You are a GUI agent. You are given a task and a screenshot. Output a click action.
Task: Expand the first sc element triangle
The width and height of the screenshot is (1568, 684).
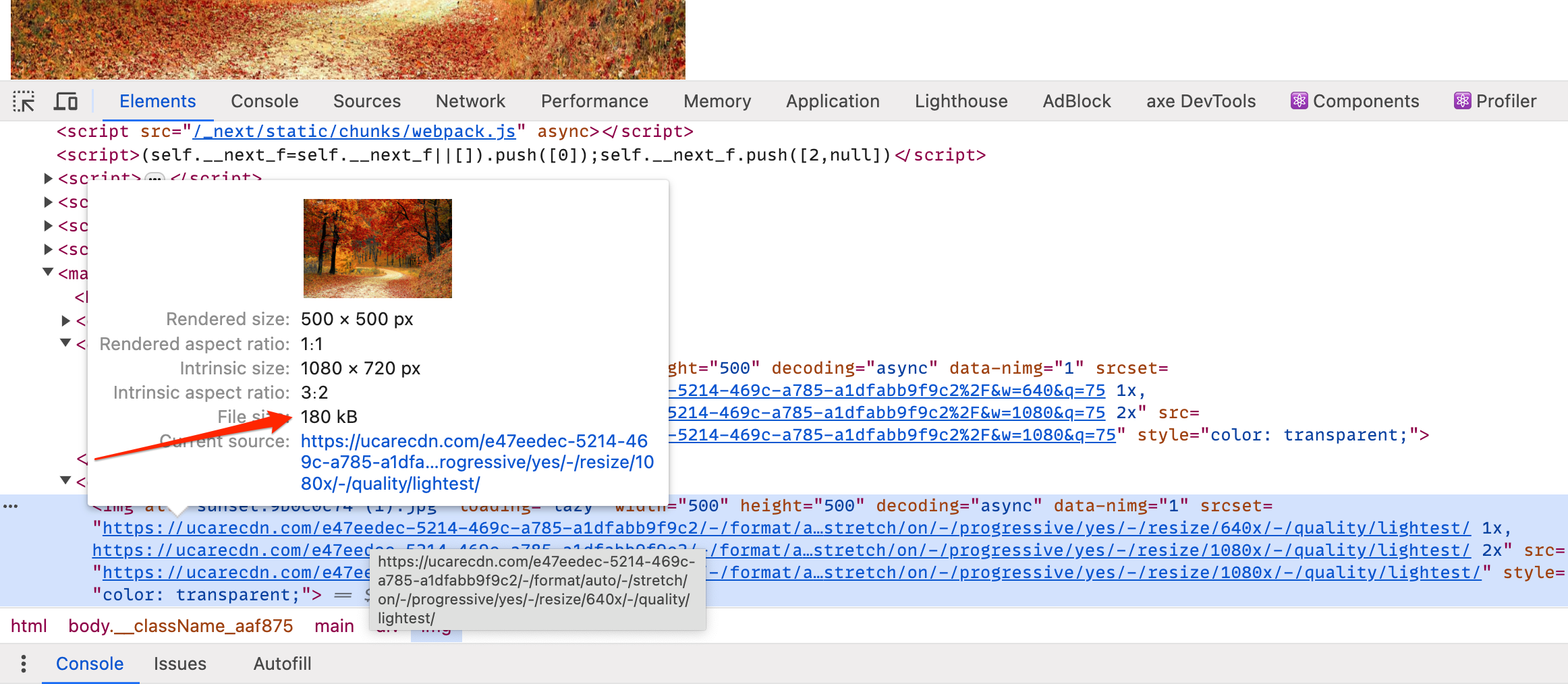click(48, 202)
